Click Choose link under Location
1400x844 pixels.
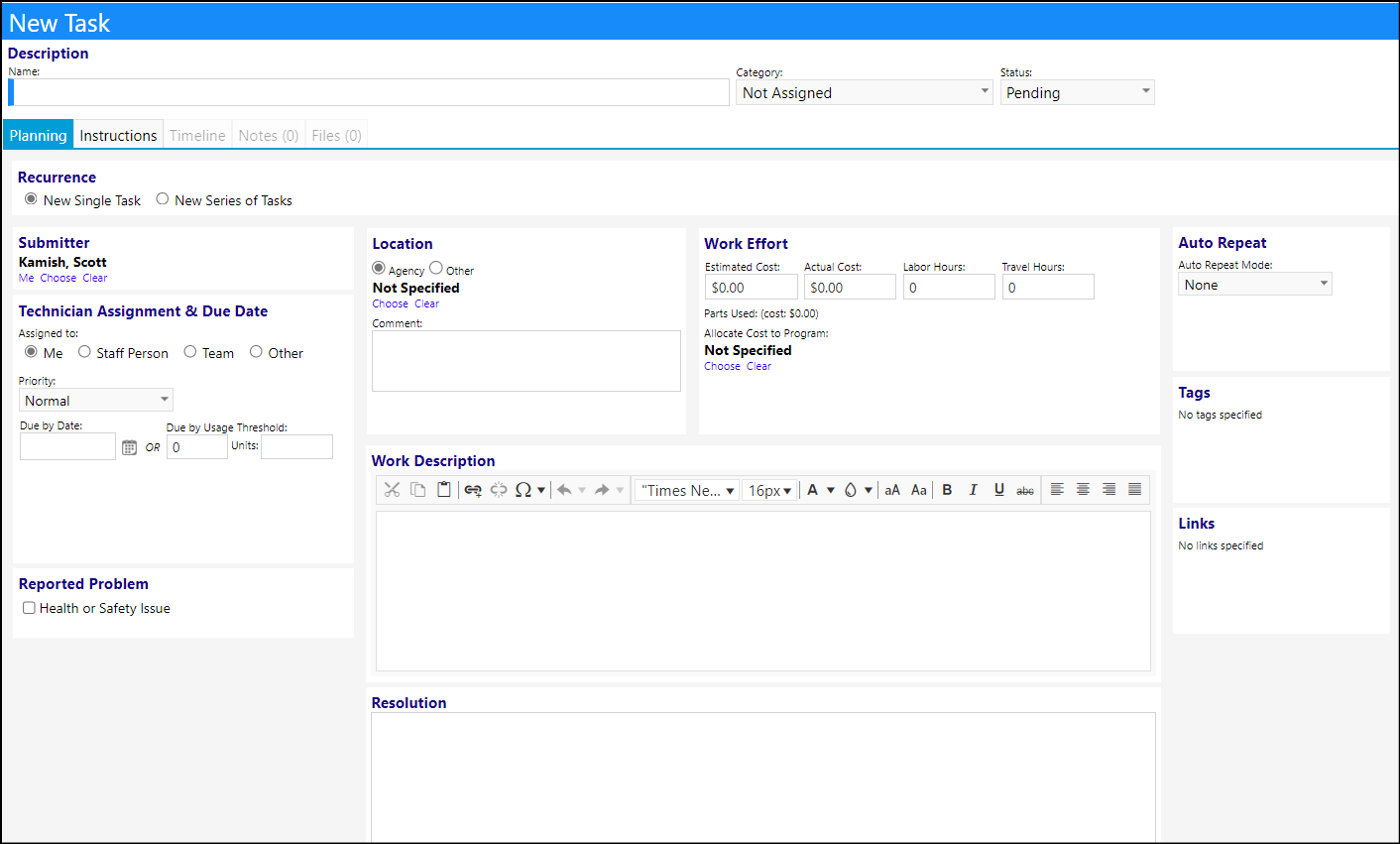(x=391, y=303)
